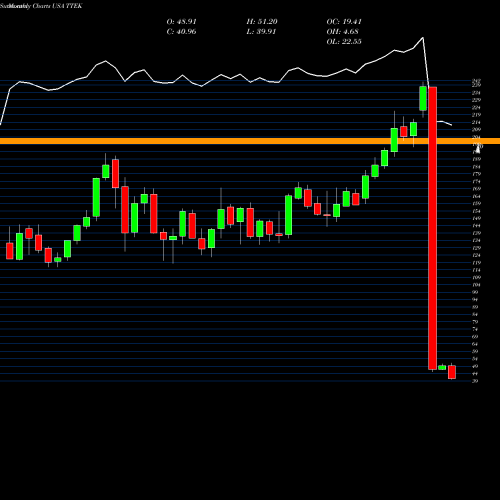Viewport: 500px width, 500px height.
Task: Select the OL: 22.55 reading
Action: (344, 42)
